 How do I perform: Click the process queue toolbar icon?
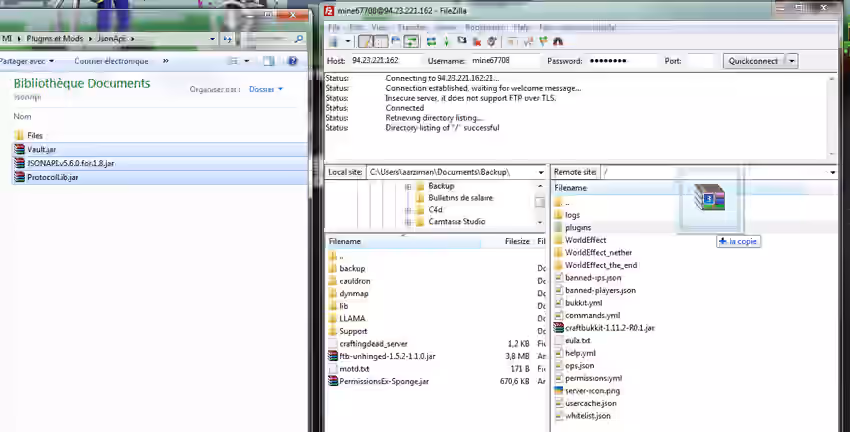coord(447,42)
